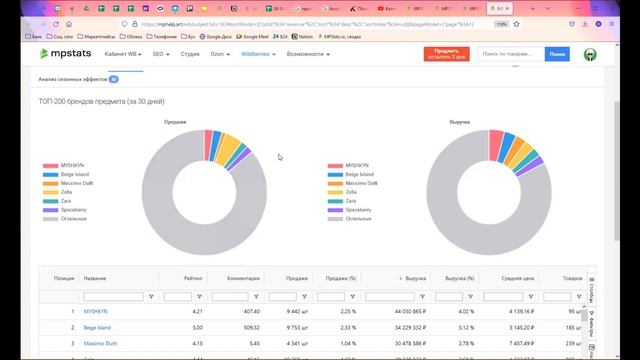Go to browser home page icon
Image resolution: width=640 pixels, height=360 pixels.
coord(69,24)
